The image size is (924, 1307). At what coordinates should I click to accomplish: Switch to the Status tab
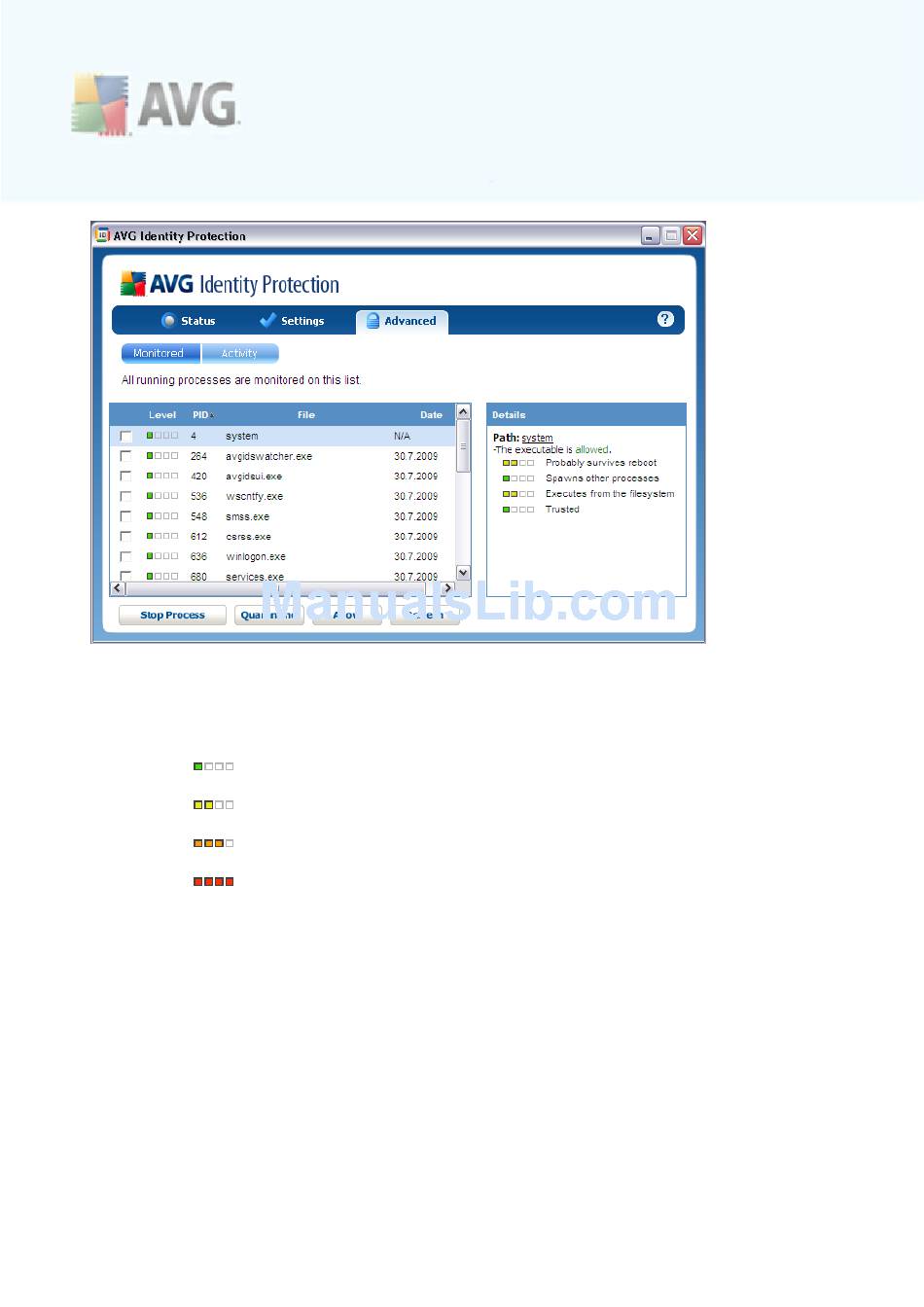coord(189,321)
